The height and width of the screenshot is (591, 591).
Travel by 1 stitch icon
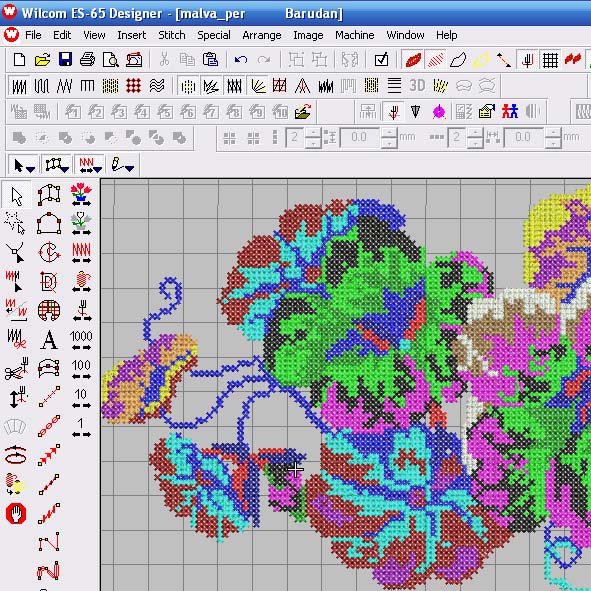pos(81,427)
